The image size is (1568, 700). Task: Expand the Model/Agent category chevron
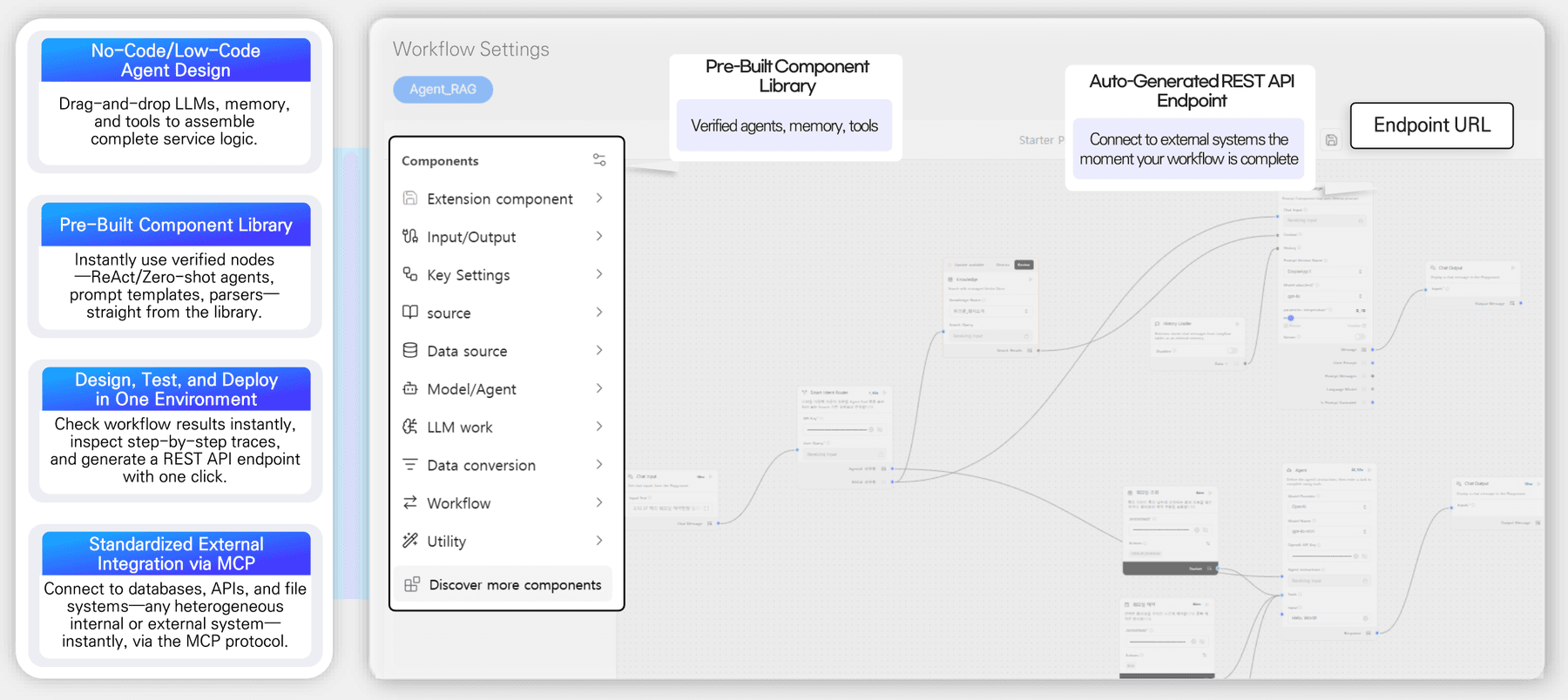599,388
